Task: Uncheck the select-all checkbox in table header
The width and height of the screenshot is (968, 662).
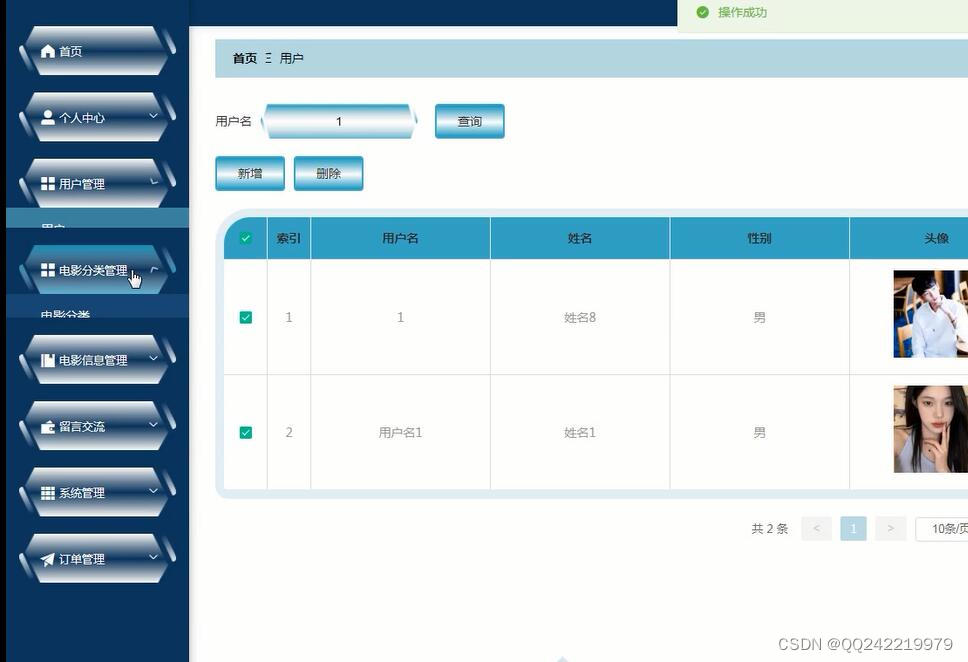Action: [x=245, y=238]
